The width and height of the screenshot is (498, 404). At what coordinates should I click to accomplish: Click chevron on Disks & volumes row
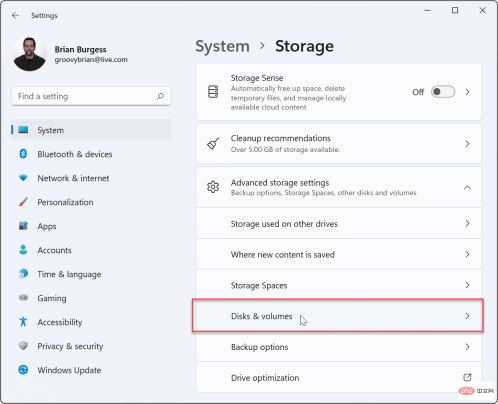coord(467,316)
